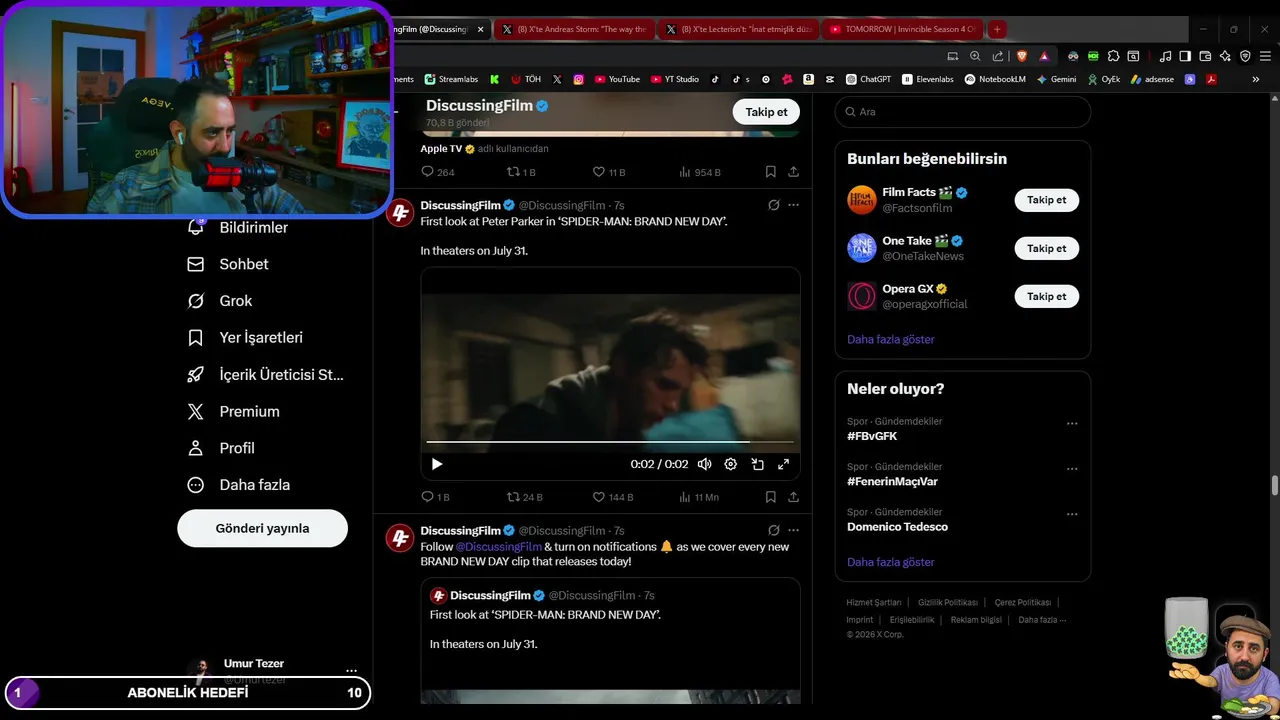The width and height of the screenshot is (1280, 720).
Task: Open a new browser tab
Action: tap(997, 29)
